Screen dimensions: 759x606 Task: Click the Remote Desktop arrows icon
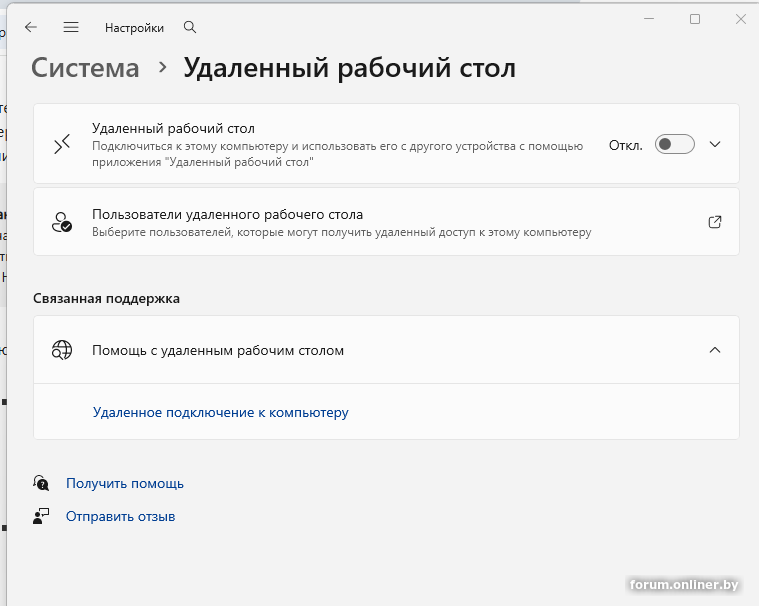point(63,144)
